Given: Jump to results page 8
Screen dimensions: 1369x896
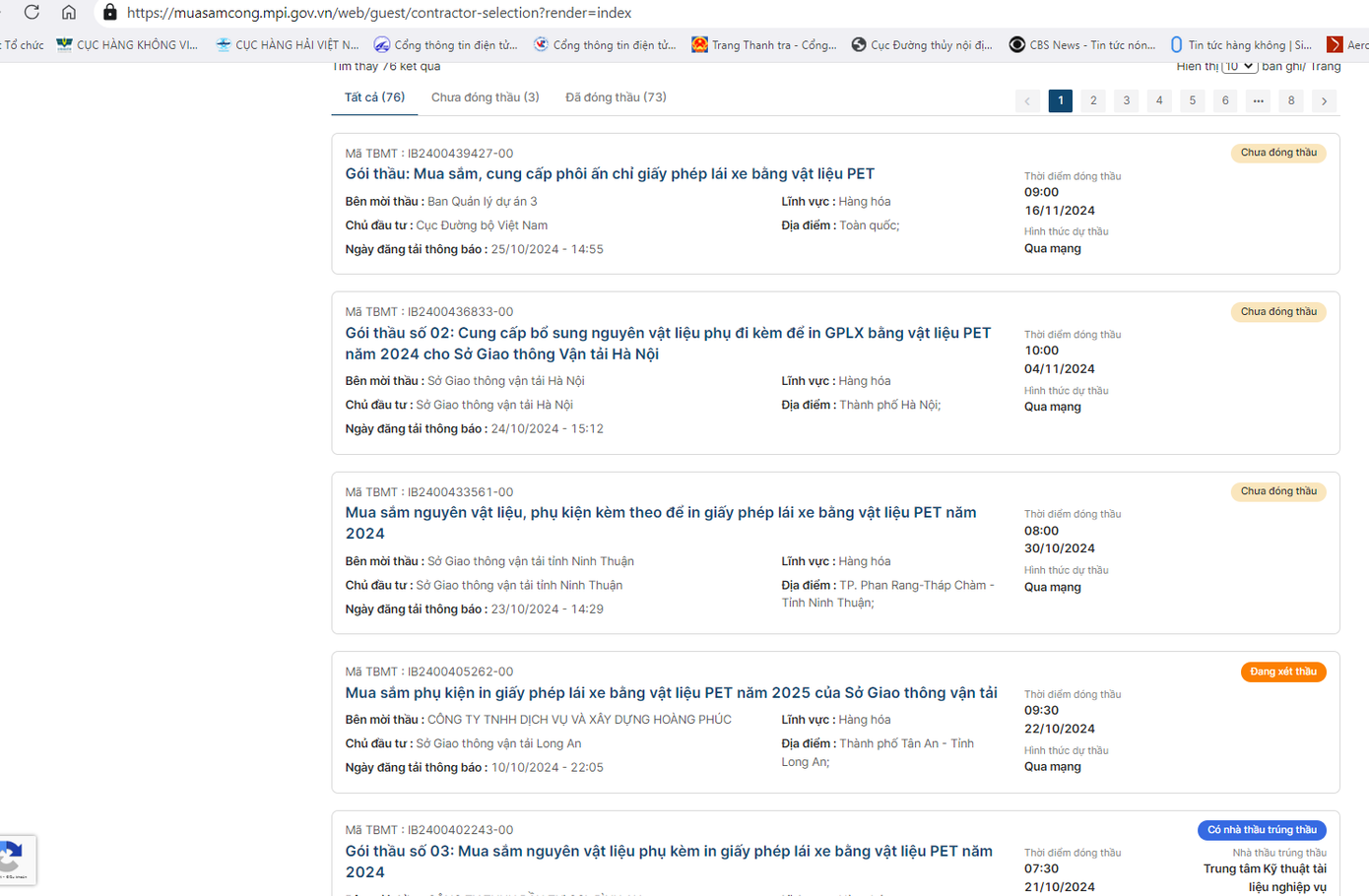Looking at the screenshot, I should coord(1290,100).
